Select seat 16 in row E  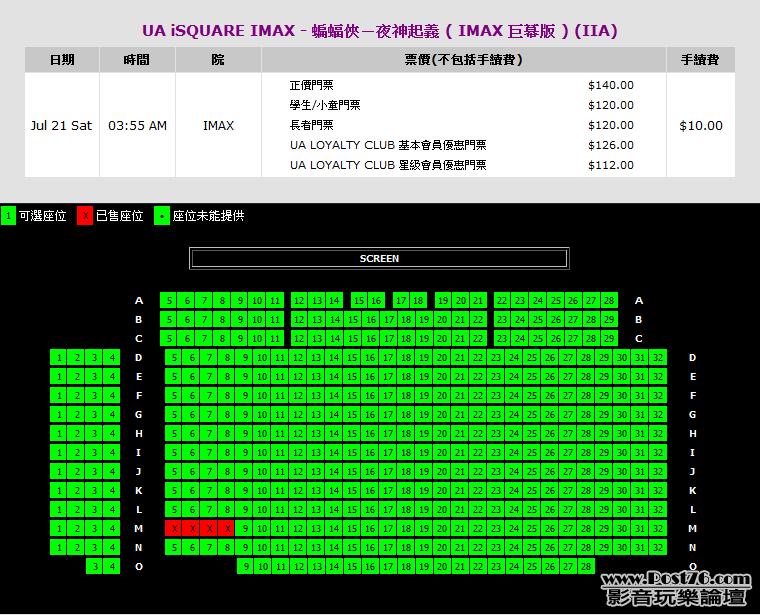[370, 377]
